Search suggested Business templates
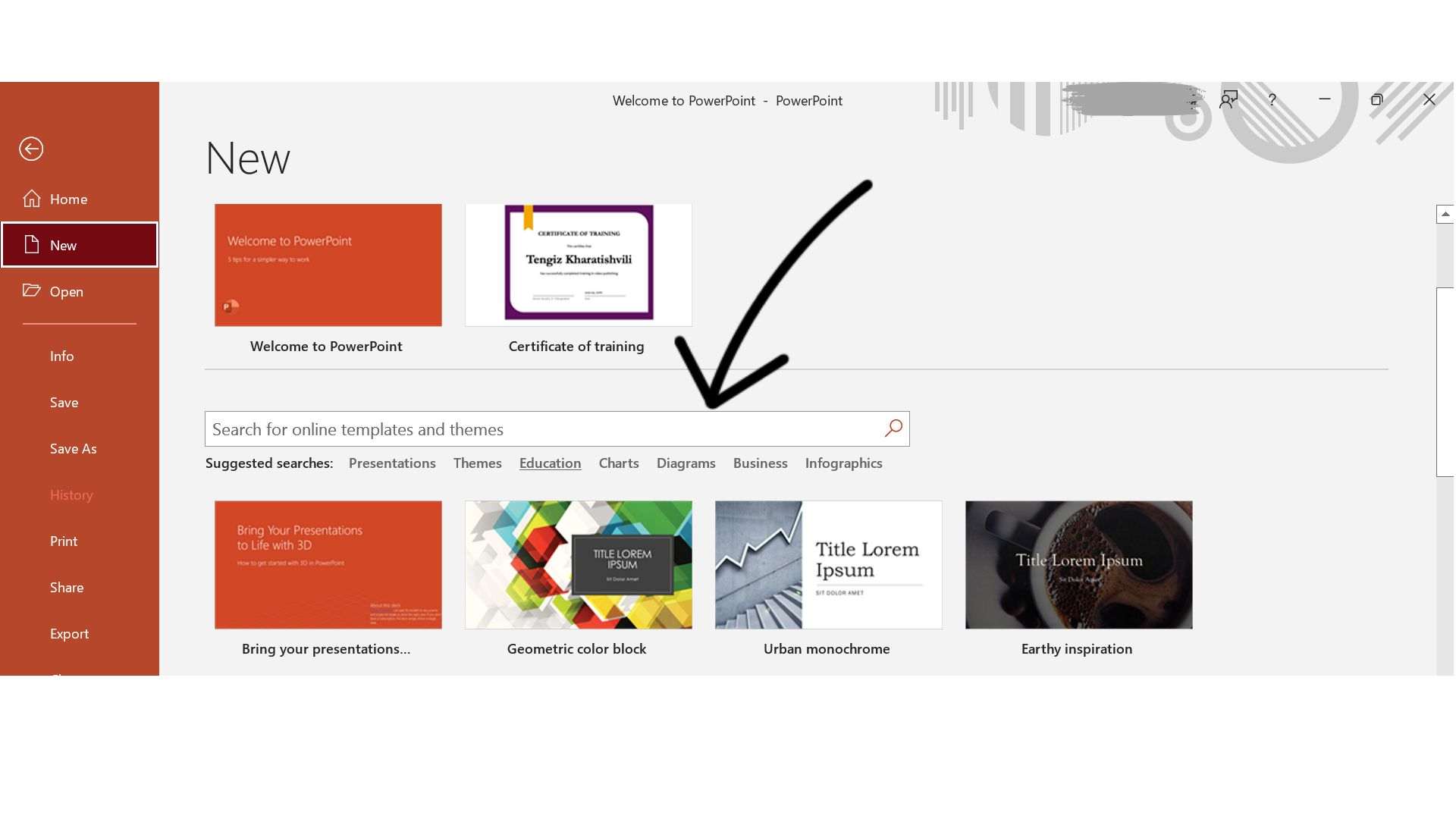The image size is (1456, 819). pyautogui.click(x=760, y=463)
